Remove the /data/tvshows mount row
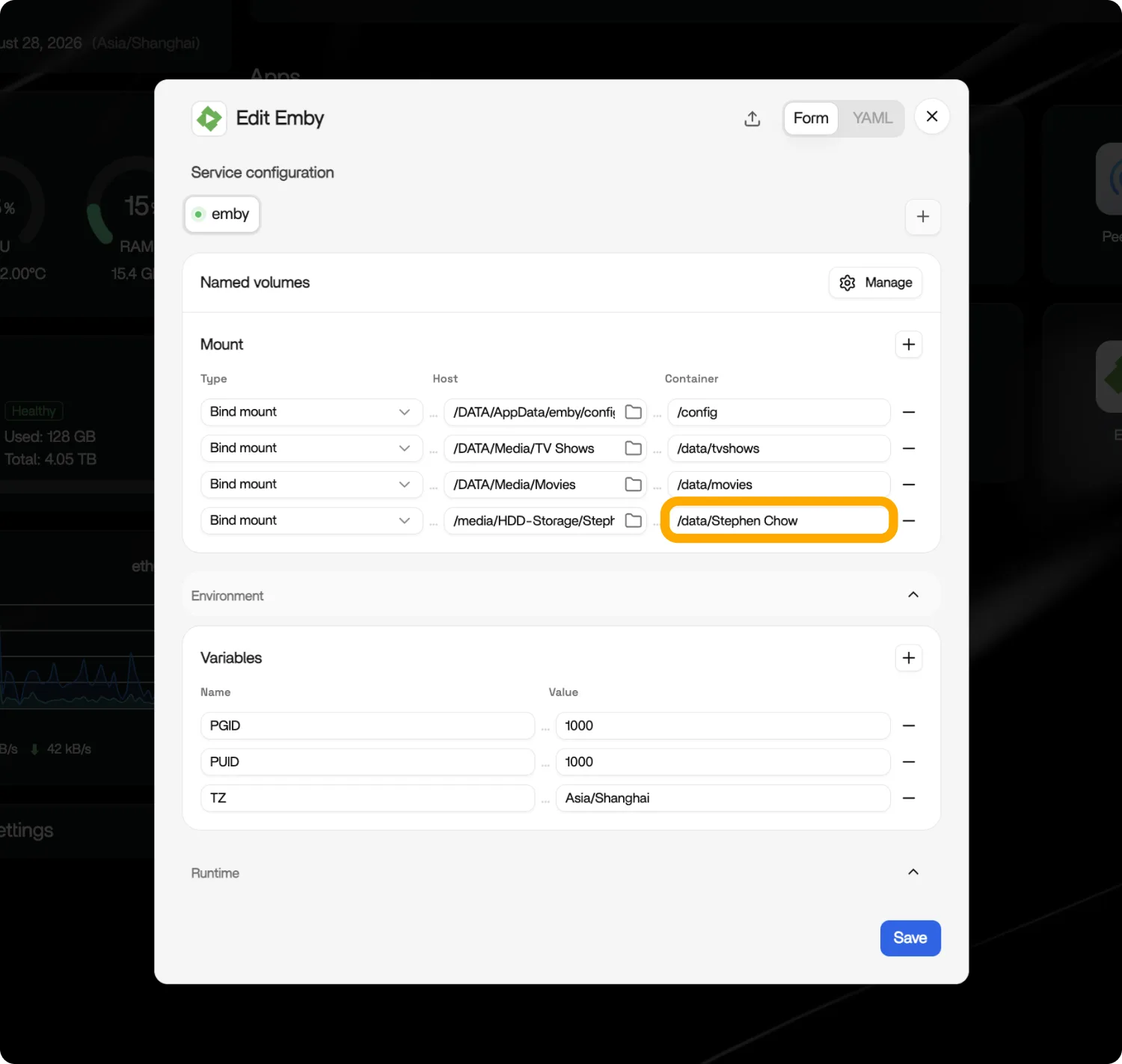This screenshot has width=1122, height=1064. [909, 449]
